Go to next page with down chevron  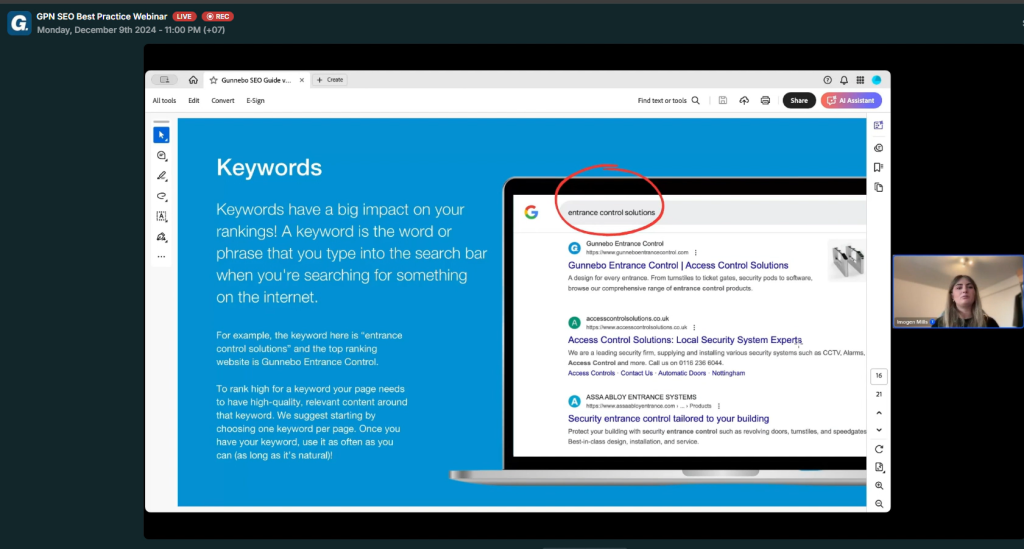(x=879, y=430)
